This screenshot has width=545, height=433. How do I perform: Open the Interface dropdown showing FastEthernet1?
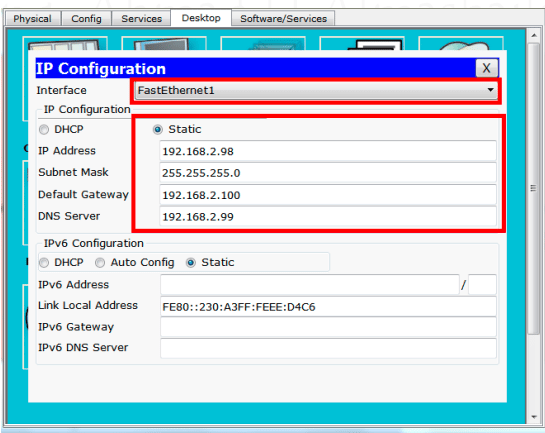point(316,90)
